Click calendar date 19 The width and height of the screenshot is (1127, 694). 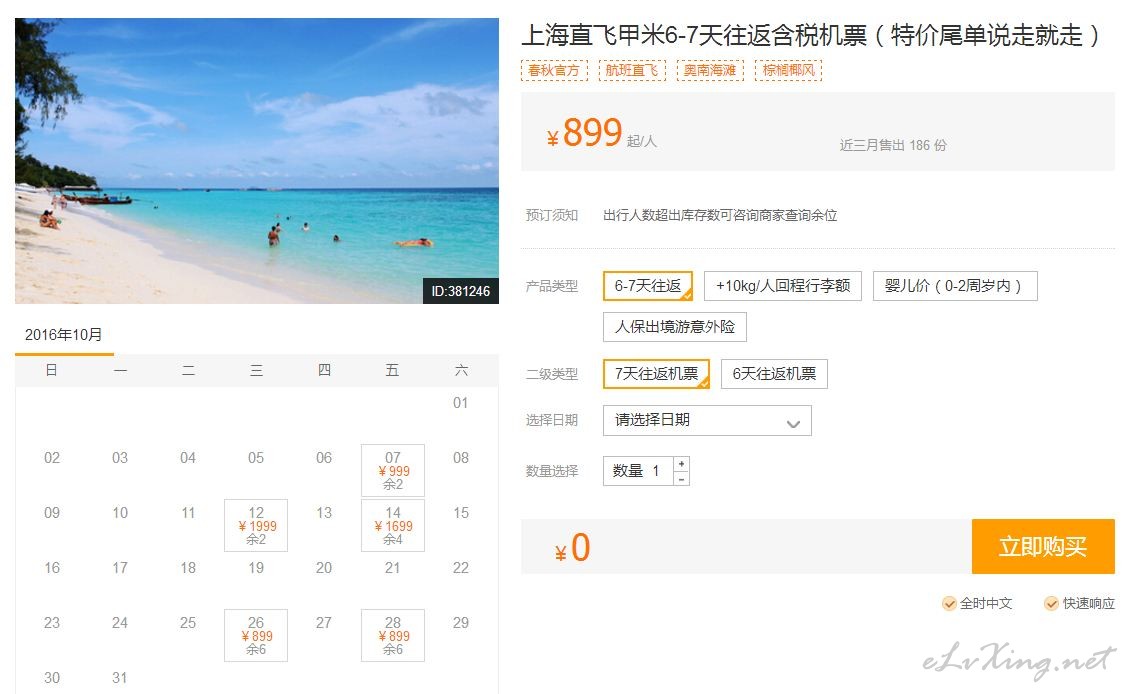256,568
